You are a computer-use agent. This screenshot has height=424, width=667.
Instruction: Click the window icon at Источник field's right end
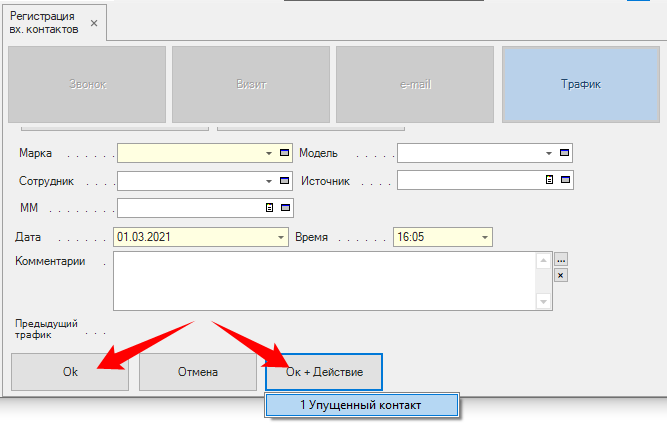click(x=565, y=180)
